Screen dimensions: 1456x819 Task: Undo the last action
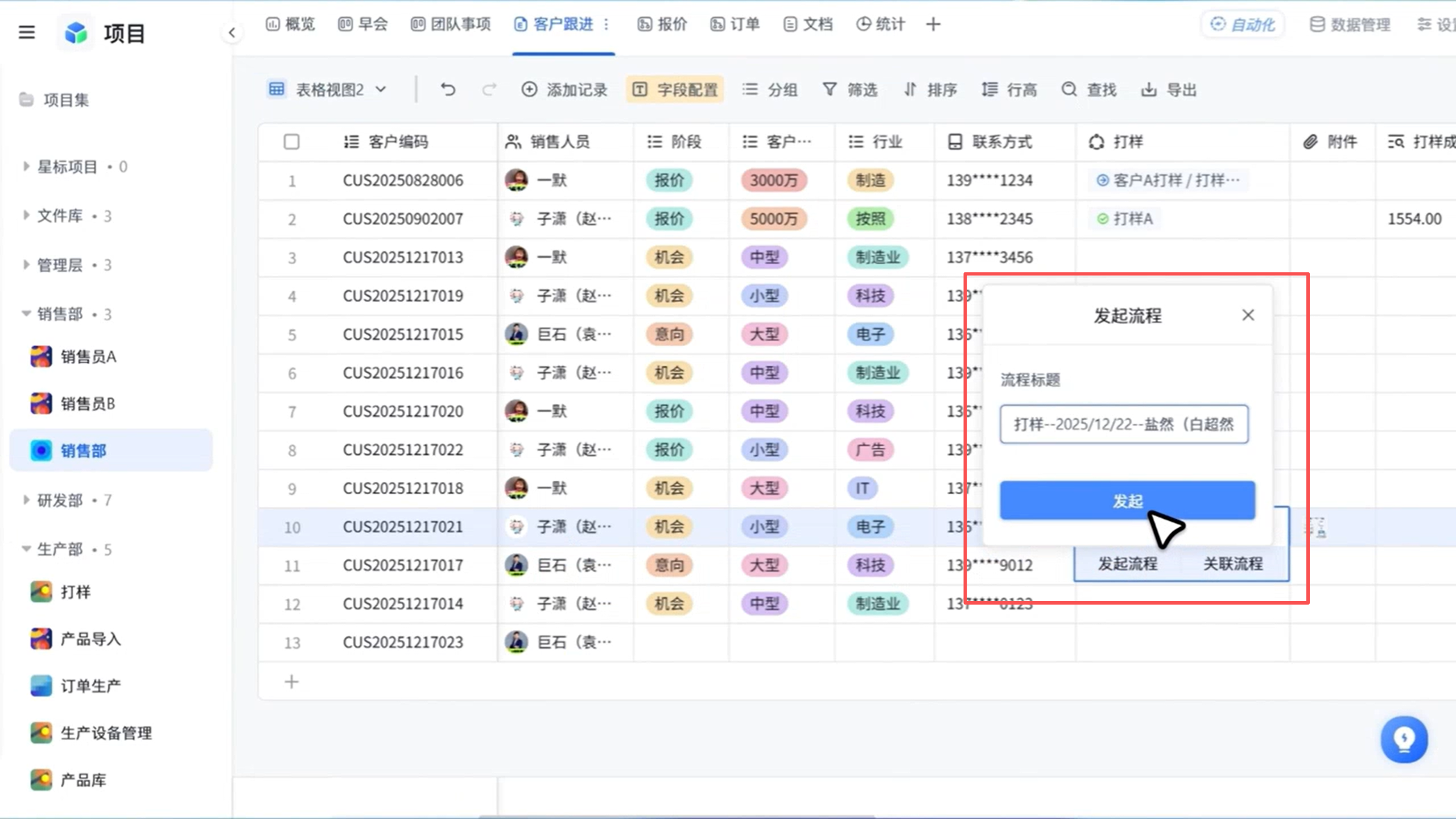(x=448, y=89)
